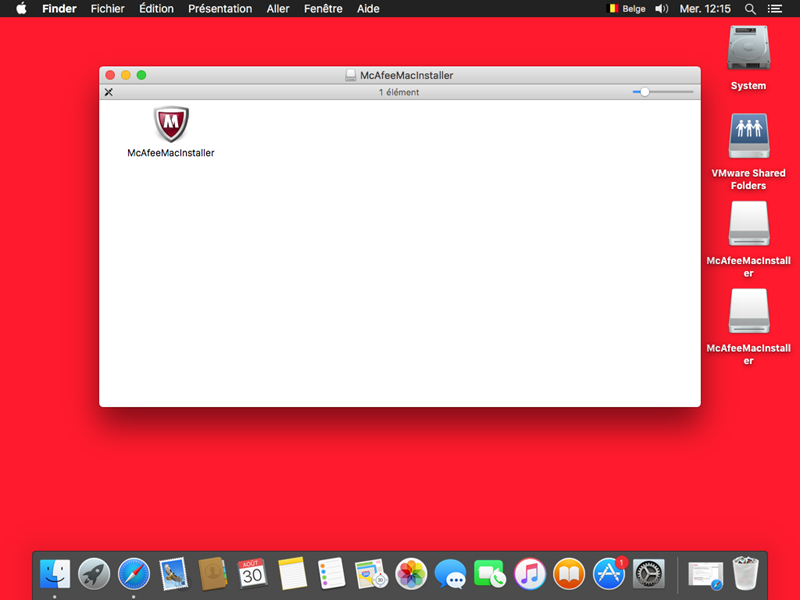Open Maps app in Dock
The image size is (800, 600).
pyautogui.click(x=371, y=573)
